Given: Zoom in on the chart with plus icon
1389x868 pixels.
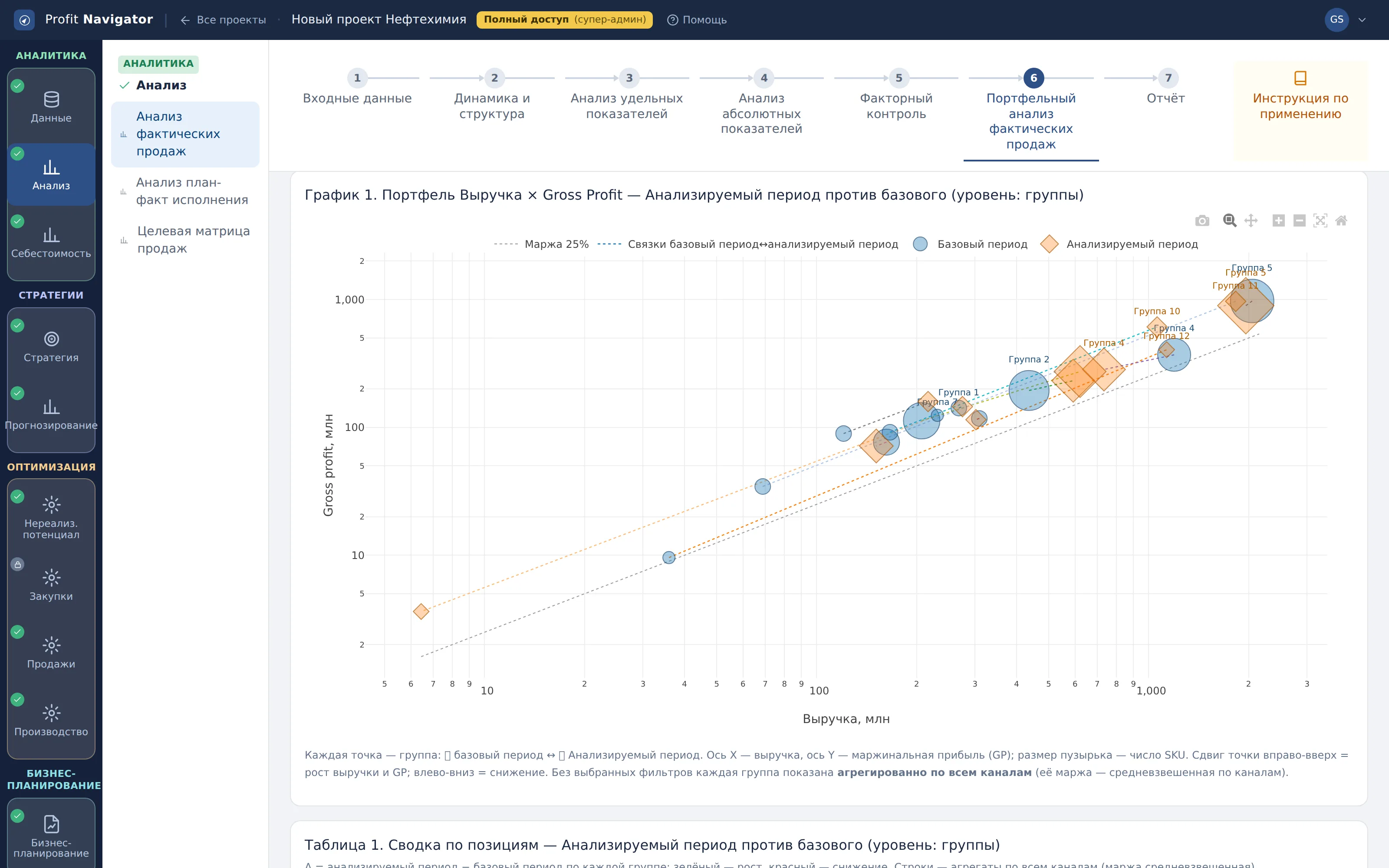Looking at the screenshot, I should coord(1278,220).
